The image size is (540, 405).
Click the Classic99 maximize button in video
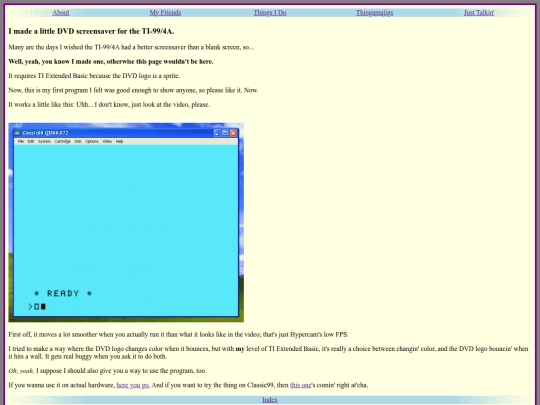click(x=225, y=133)
